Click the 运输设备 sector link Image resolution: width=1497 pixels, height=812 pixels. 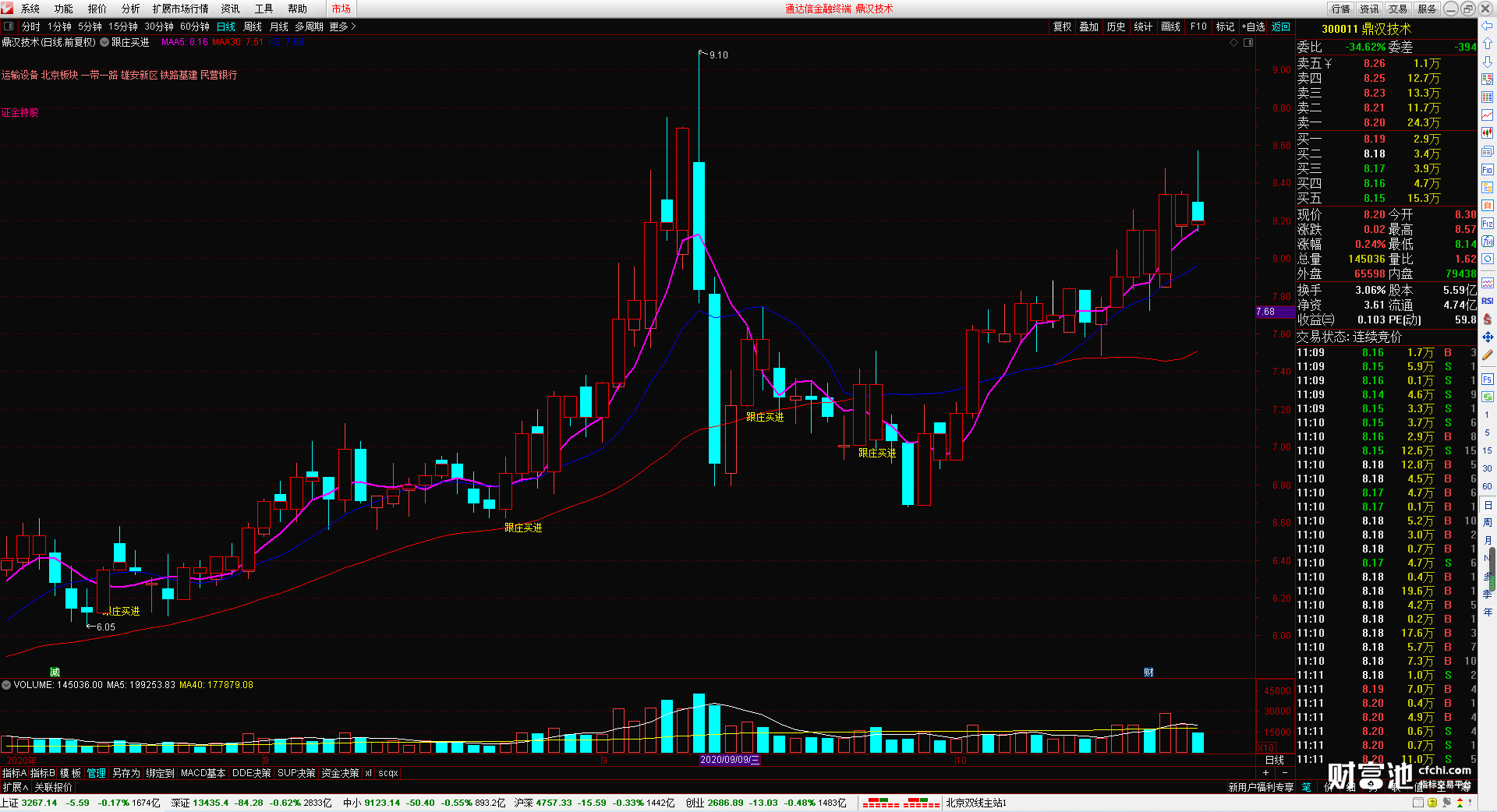pos(19,75)
